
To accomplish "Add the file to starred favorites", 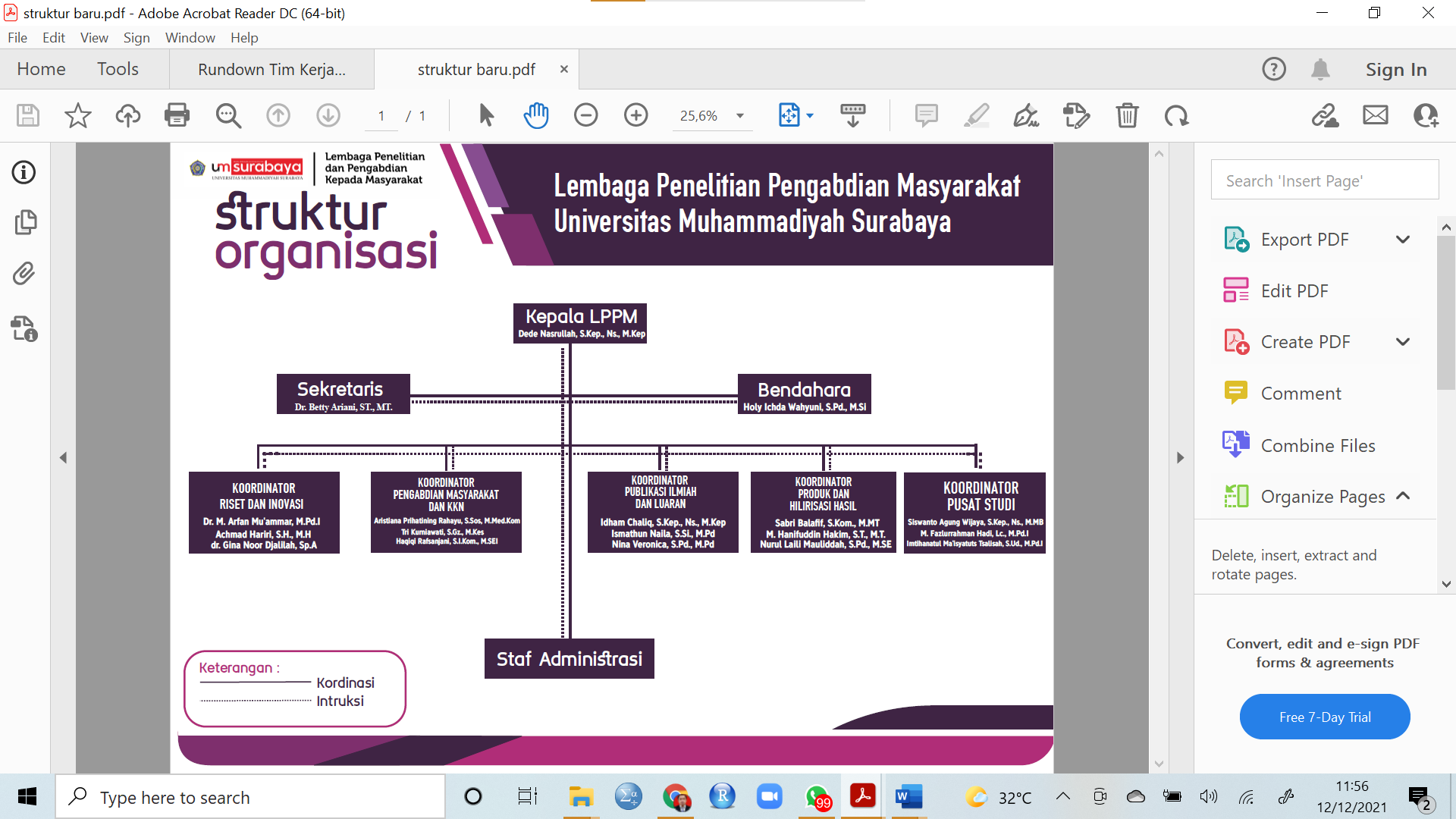I will click(77, 115).
